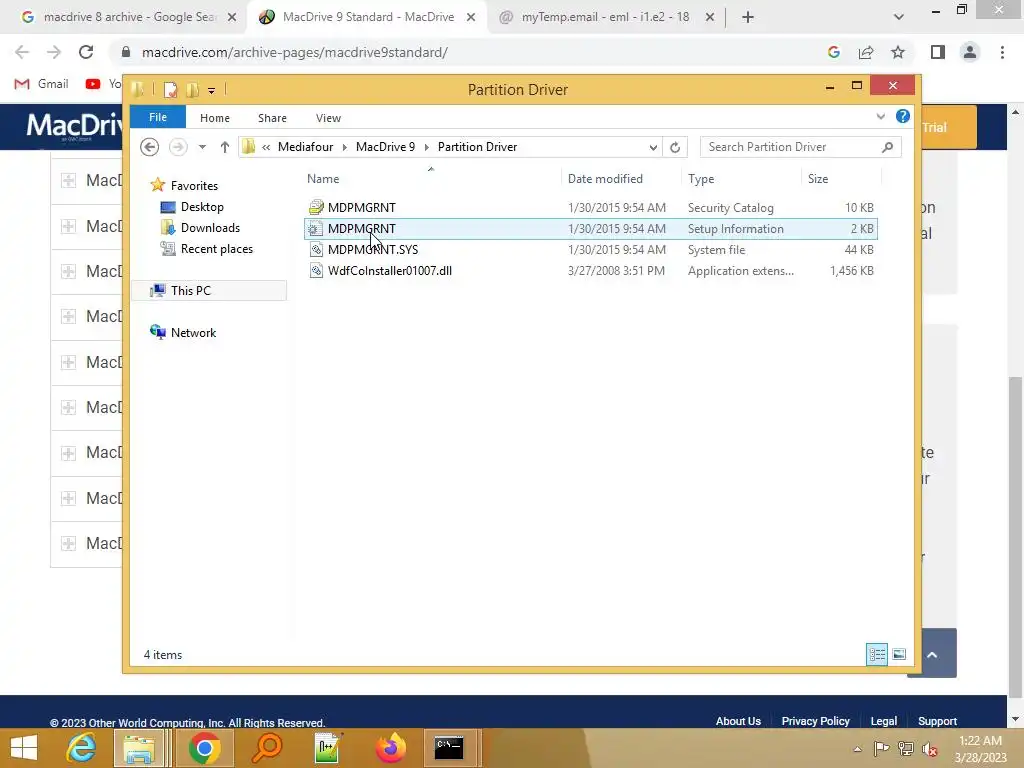This screenshot has width=1024, height=768.
Task: Open Chrome profile avatar
Action: [970, 52]
